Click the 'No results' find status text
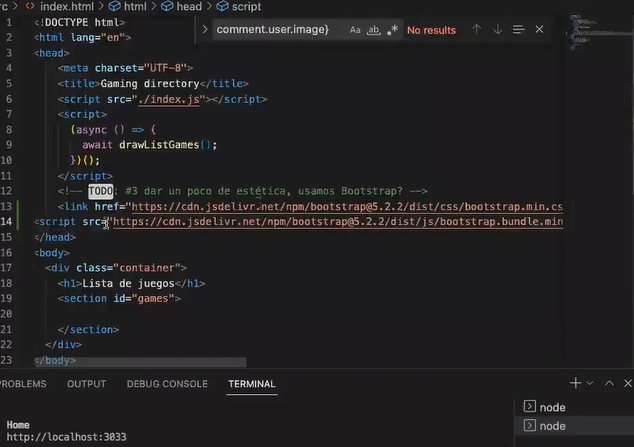This screenshot has width=634, height=447. click(x=431, y=30)
